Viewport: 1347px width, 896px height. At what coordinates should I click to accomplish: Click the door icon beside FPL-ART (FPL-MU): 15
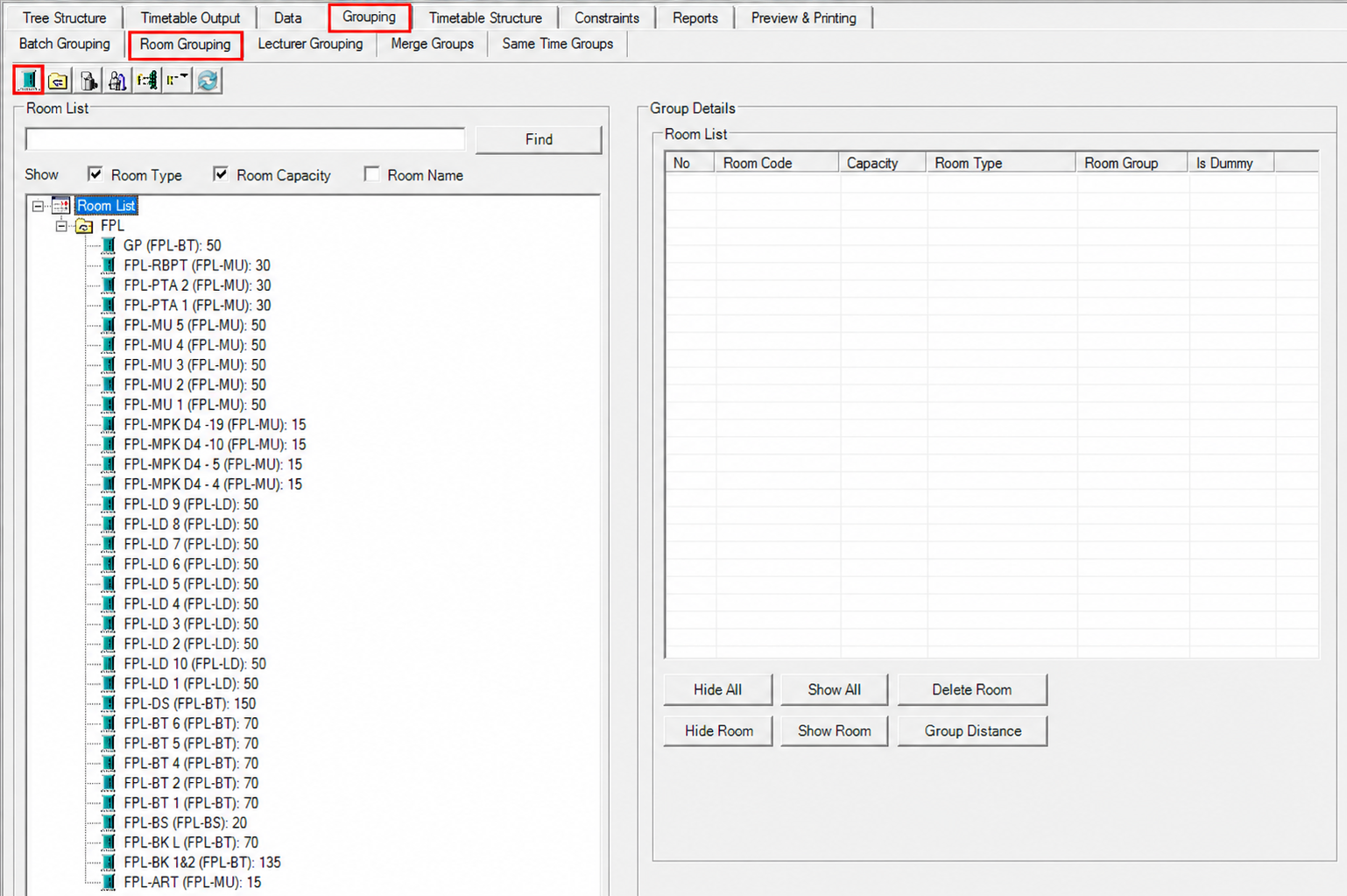[109, 883]
